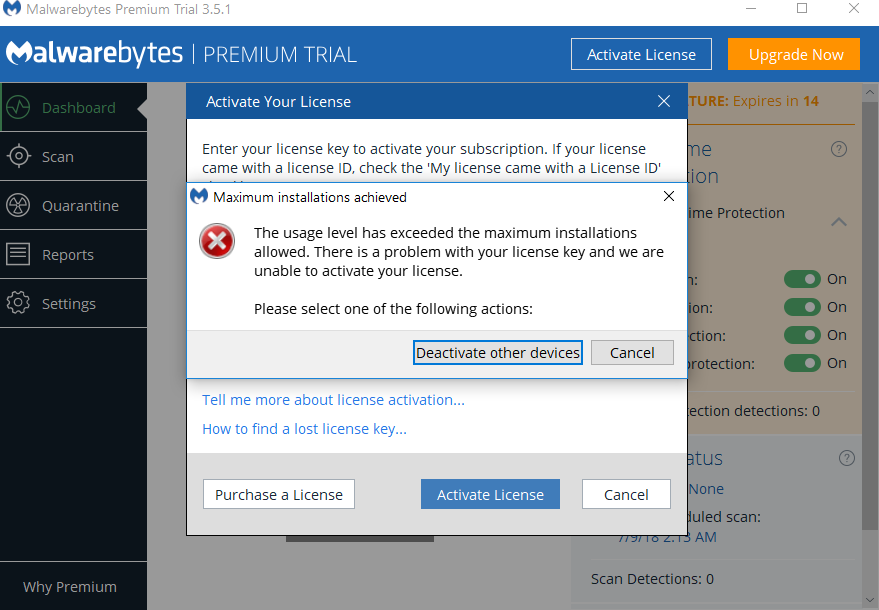The width and height of the screenshot is (879, 610).
Task: Toggle Ransomware protection switch on the dashboard
Action: pos(802,363)
